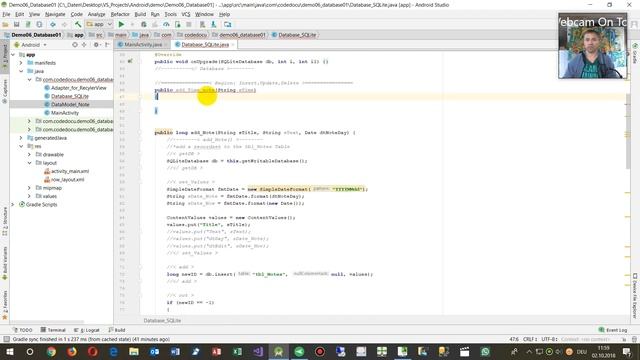Select MainActivity class in project tree

coord(64,113)
